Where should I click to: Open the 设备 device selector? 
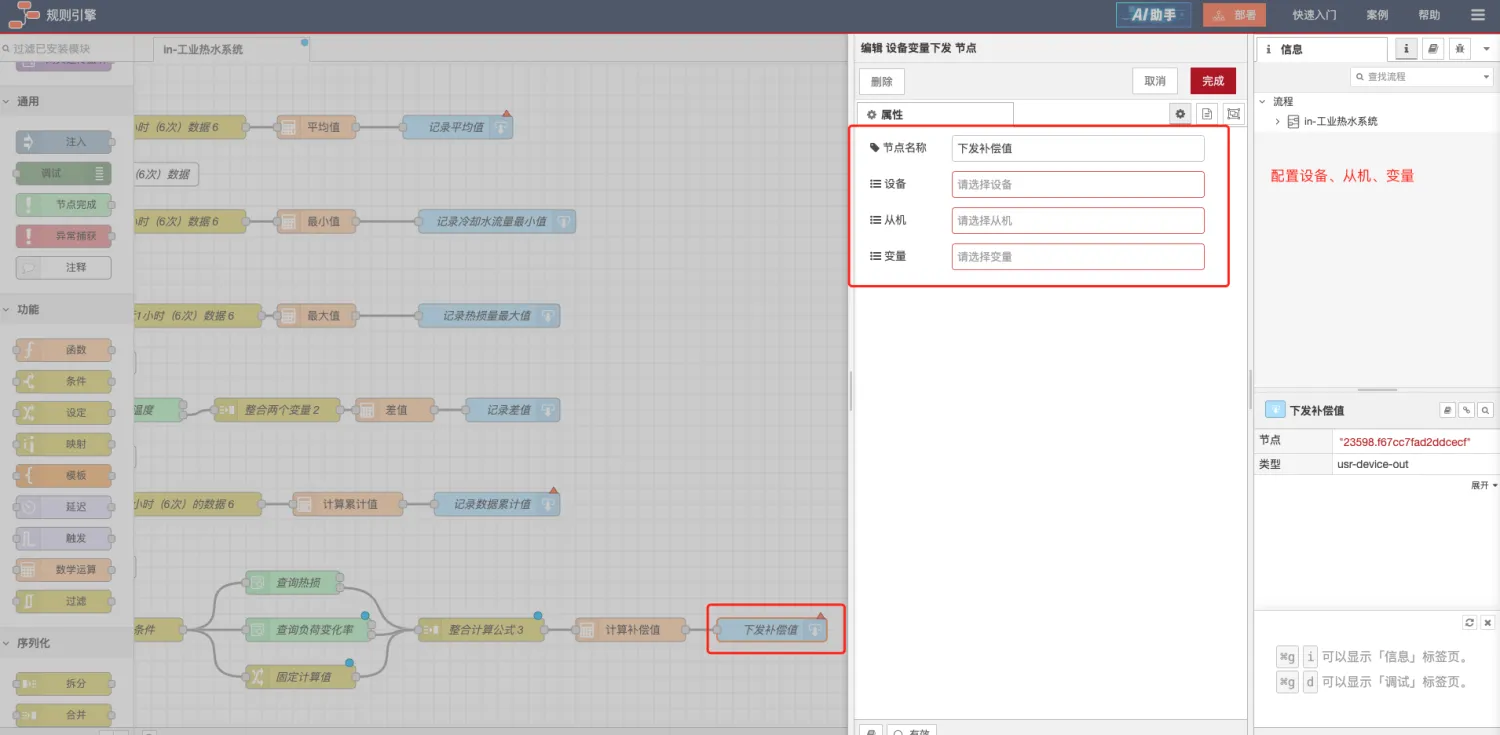[1078, 184]
